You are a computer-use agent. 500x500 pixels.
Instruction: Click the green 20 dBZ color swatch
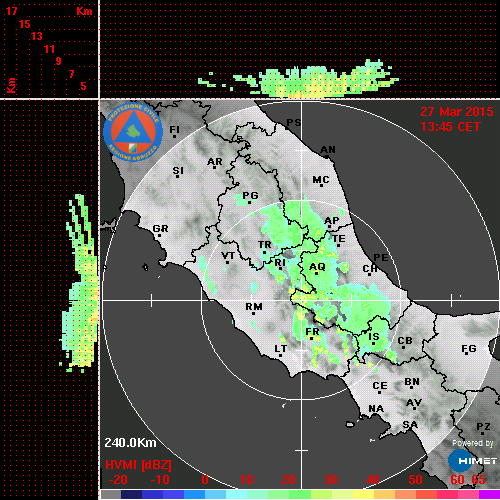279,494
